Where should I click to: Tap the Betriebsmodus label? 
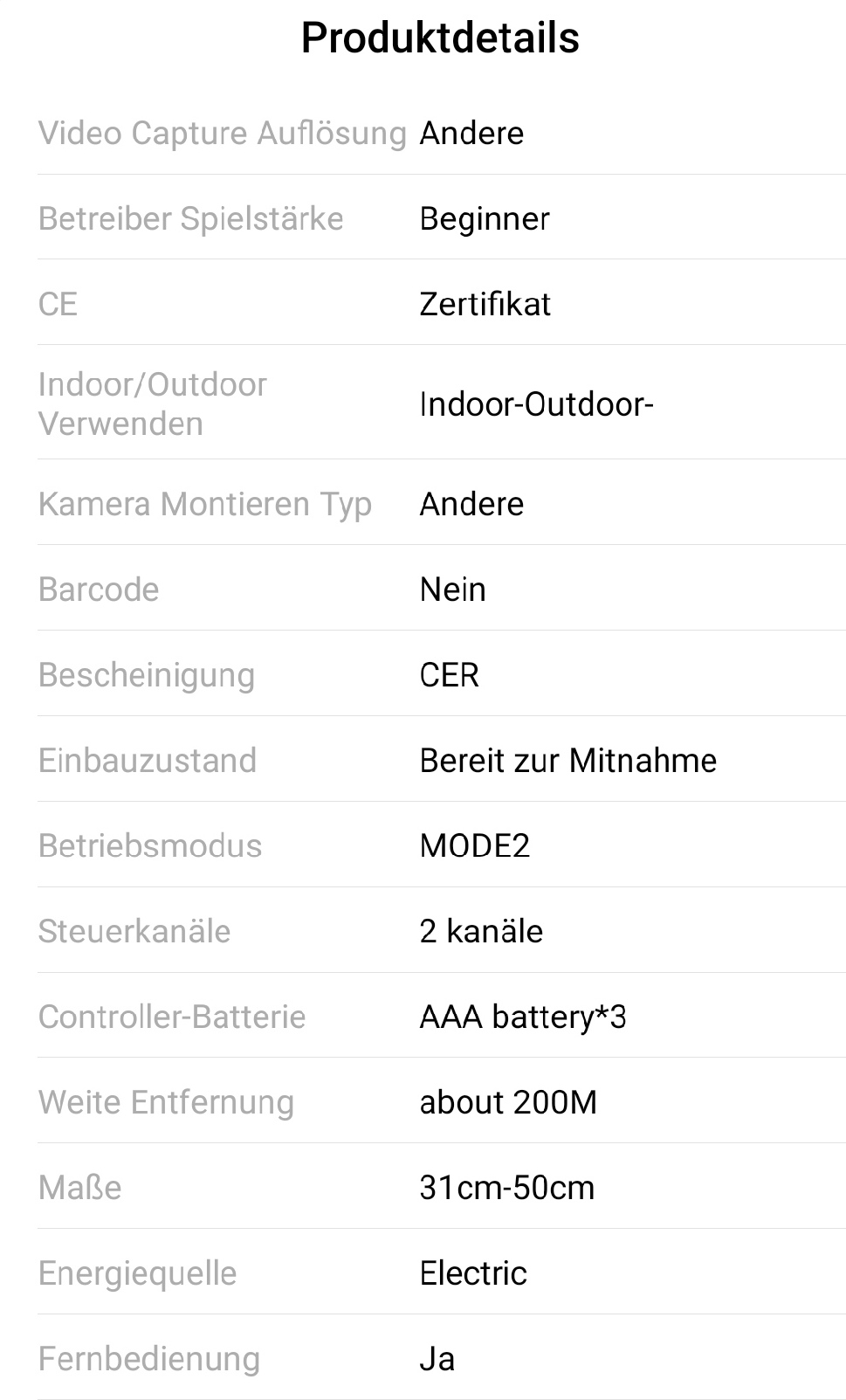click(x=150, y=846)
